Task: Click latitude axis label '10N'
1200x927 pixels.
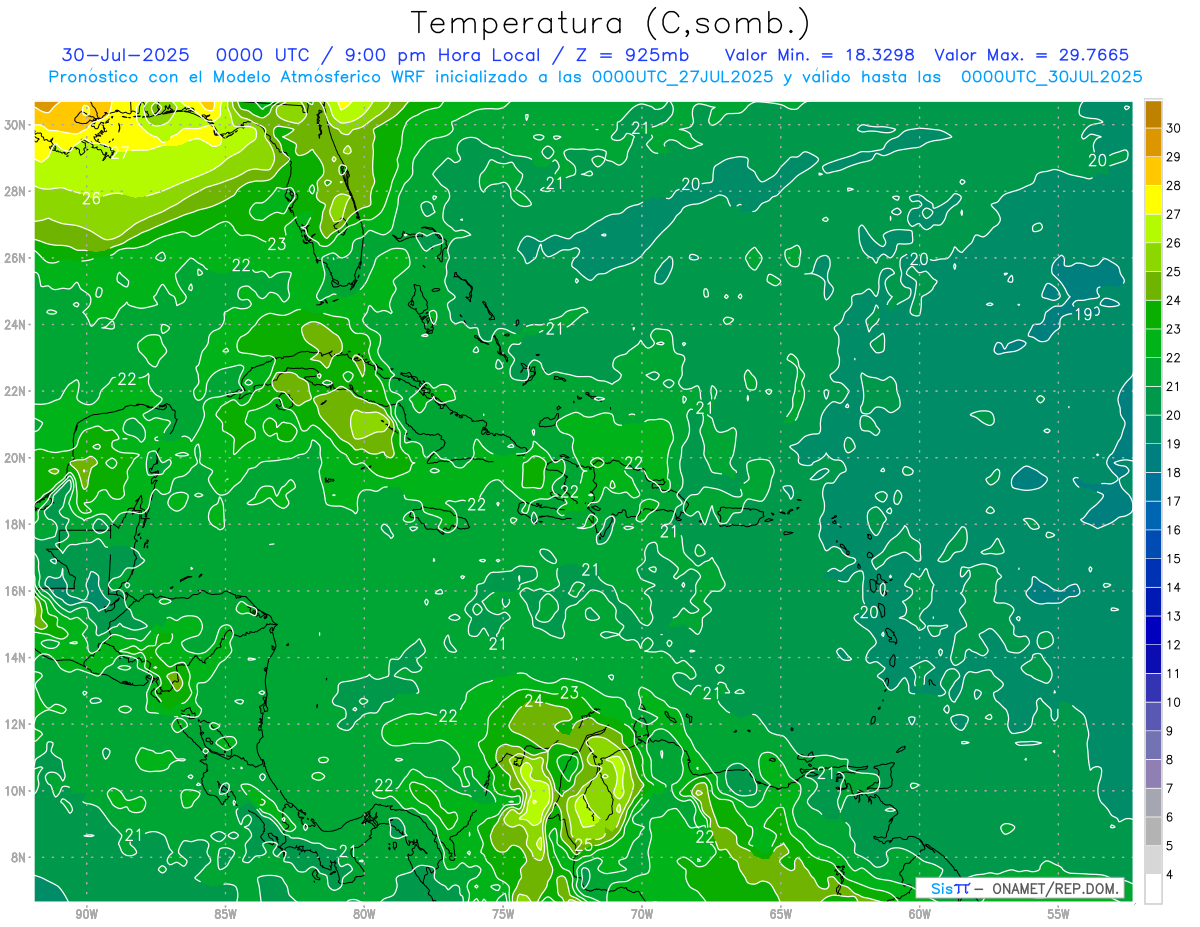Action: pyautogui.click(x=15, y=791)
